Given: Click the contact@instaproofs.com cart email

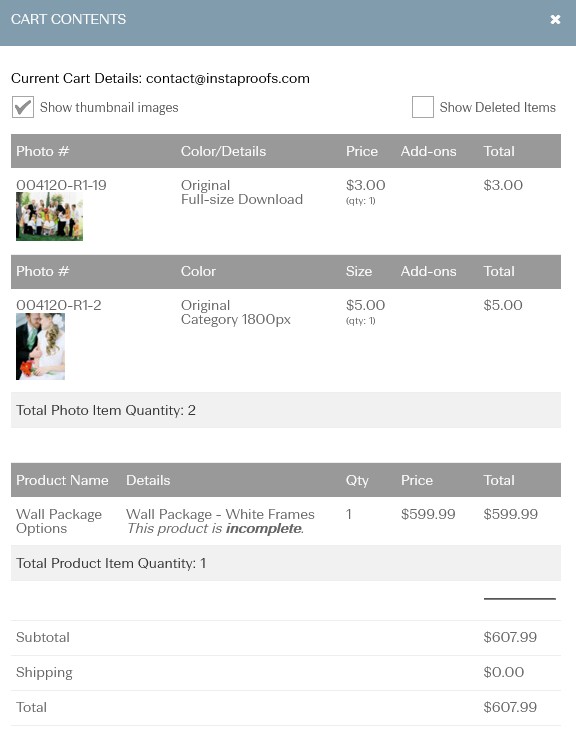Looking at the screenshot, I should pyautogui.click(x=228, y=78).
